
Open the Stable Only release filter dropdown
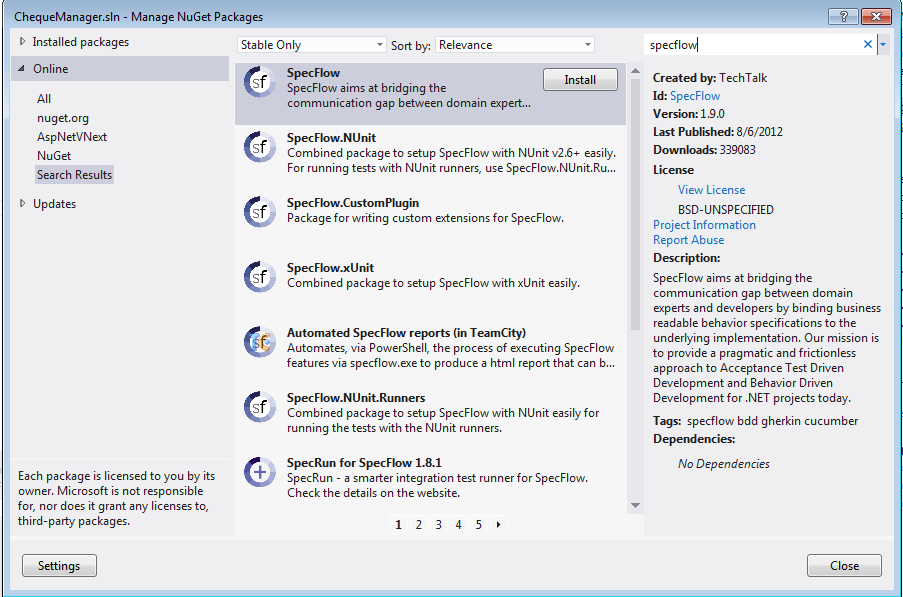pyautogui.click(x=311, y=45)
